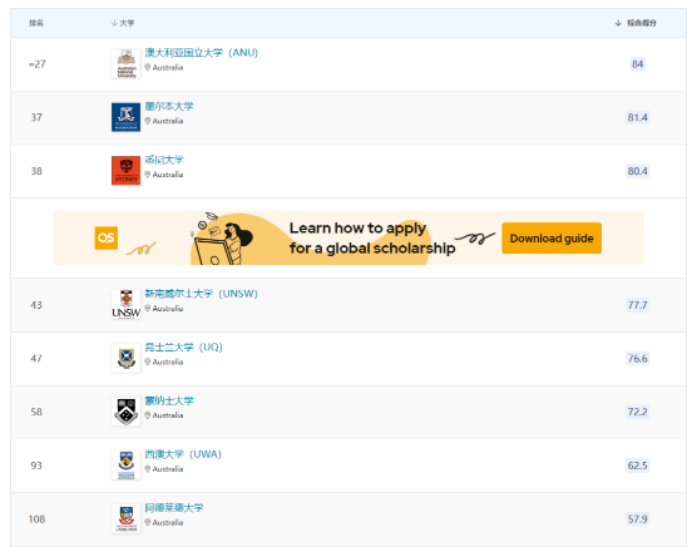
Task: Click the QS logo in the banner
Action: tap(106, 238)
